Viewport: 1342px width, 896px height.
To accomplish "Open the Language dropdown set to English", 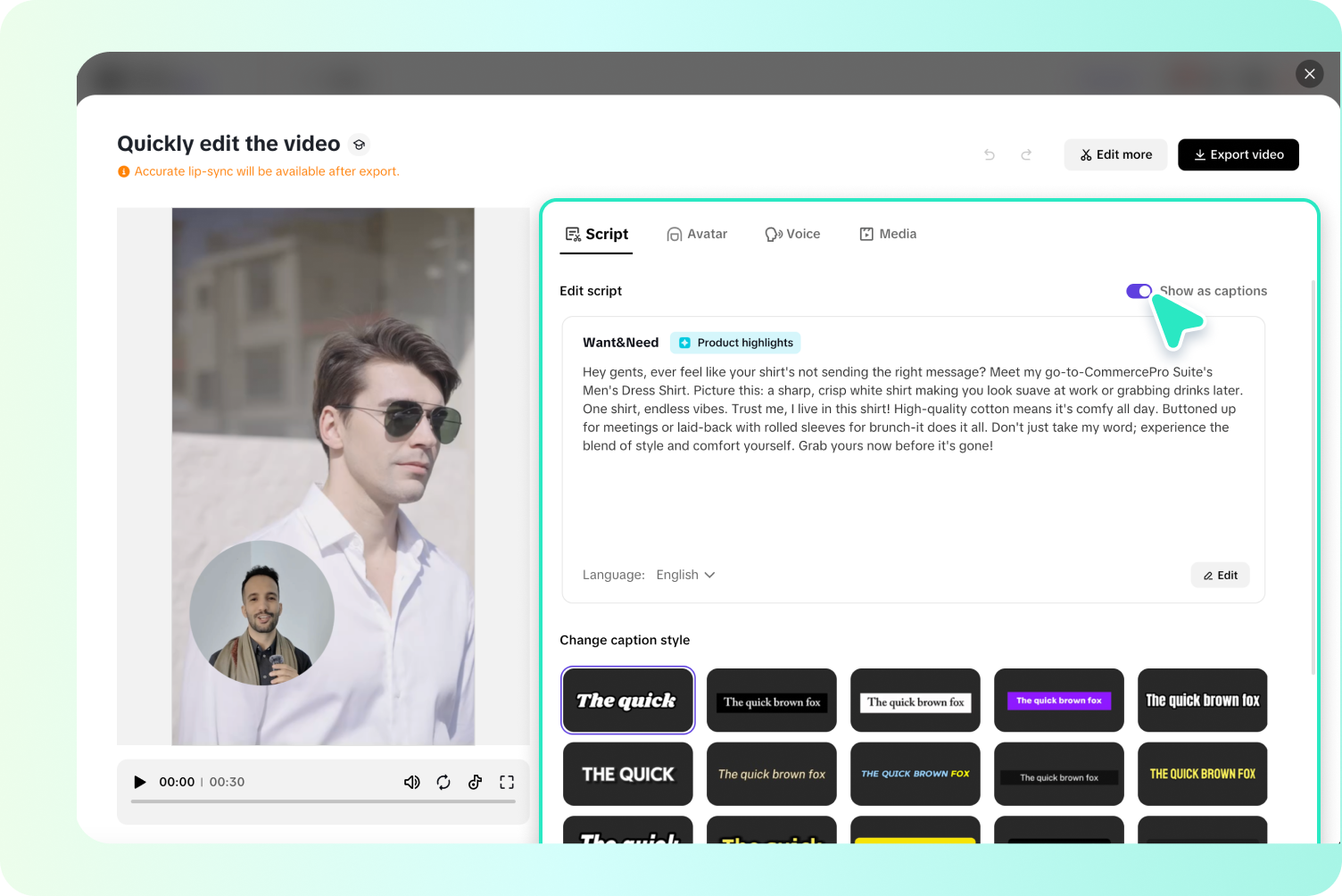I will 685,575.
